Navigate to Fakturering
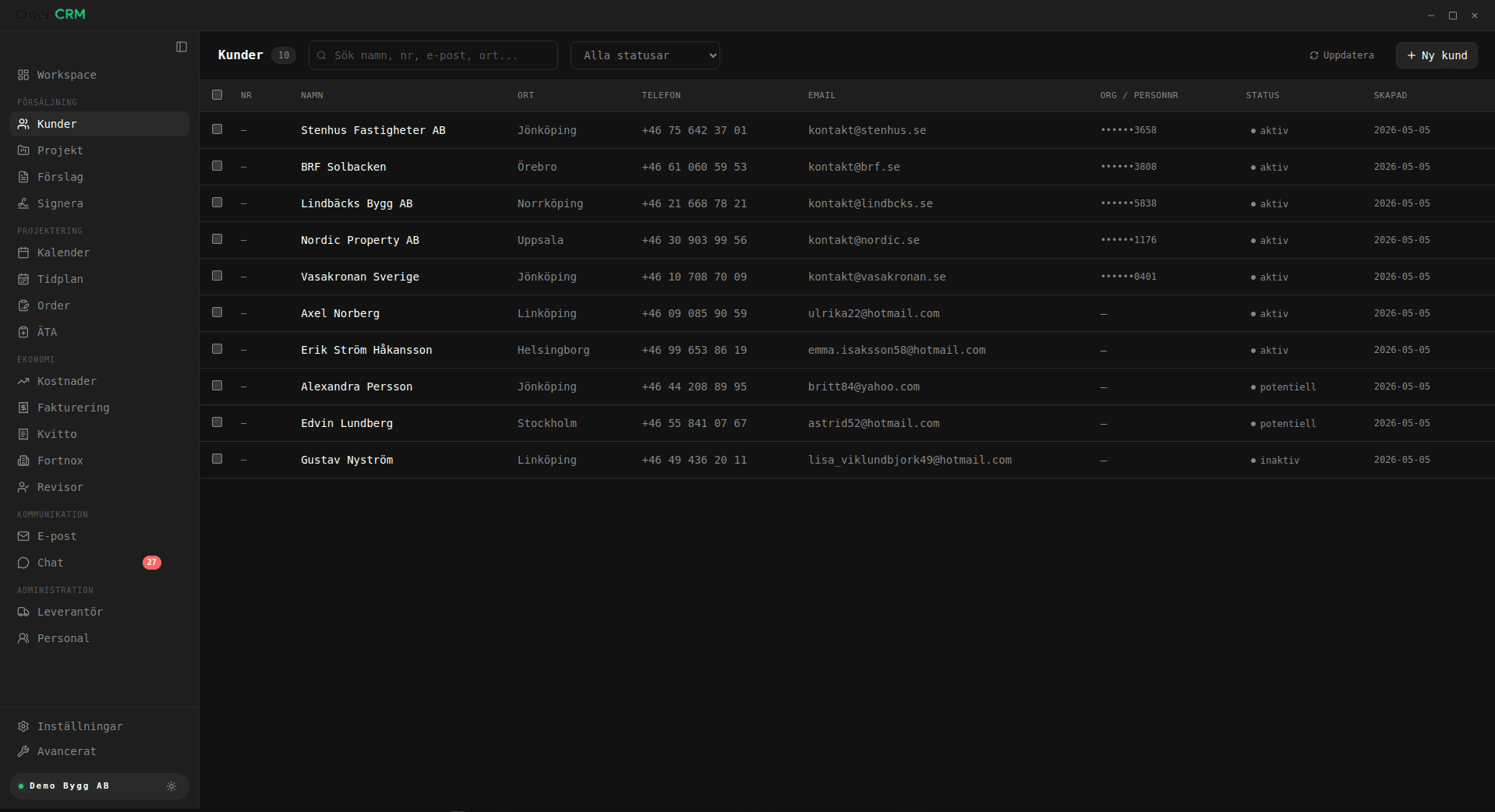The width and height of the screenshot is (1495, 812). (x=99, y=408)
